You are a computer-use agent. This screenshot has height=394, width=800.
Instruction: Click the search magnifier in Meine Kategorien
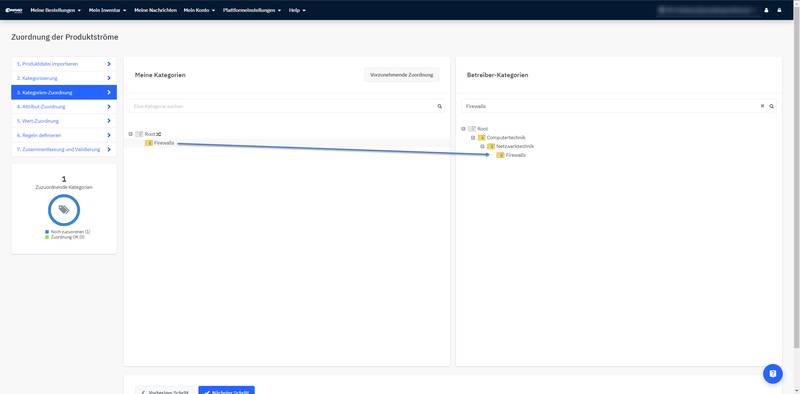tap(439, 106)
